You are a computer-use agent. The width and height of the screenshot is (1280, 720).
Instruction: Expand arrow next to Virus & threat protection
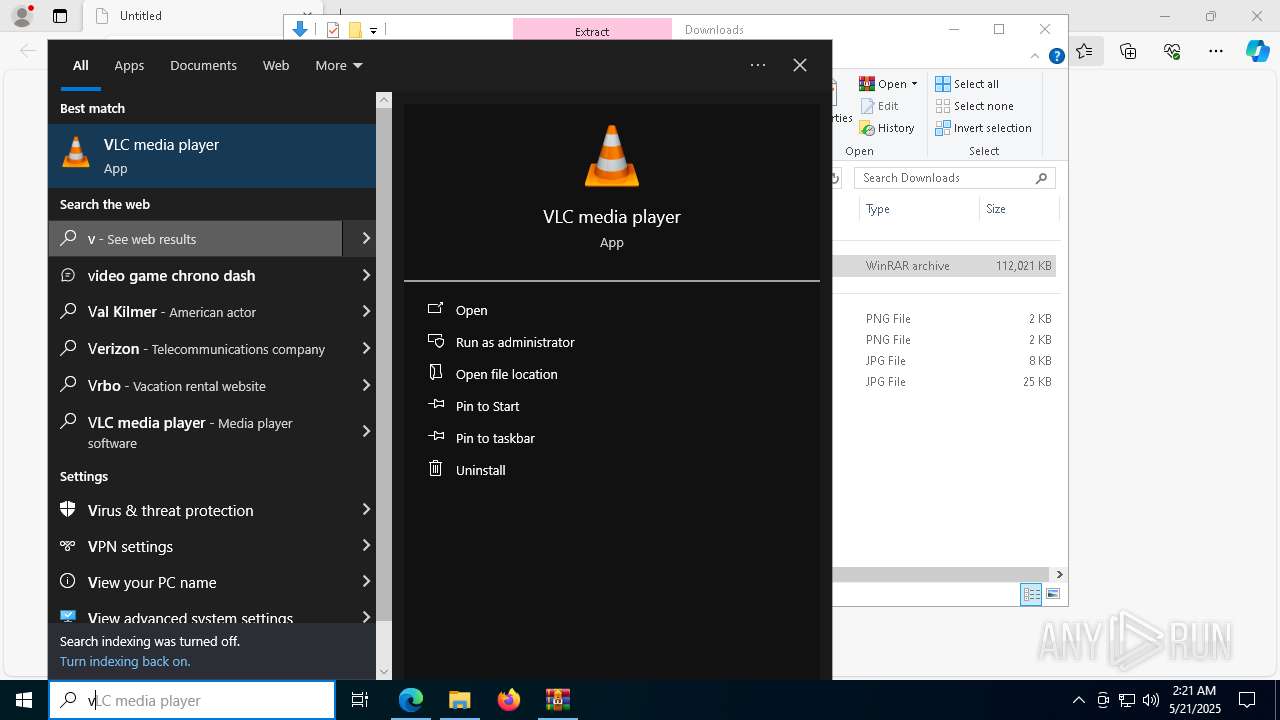pyautogui.click(x=366, y=509)
